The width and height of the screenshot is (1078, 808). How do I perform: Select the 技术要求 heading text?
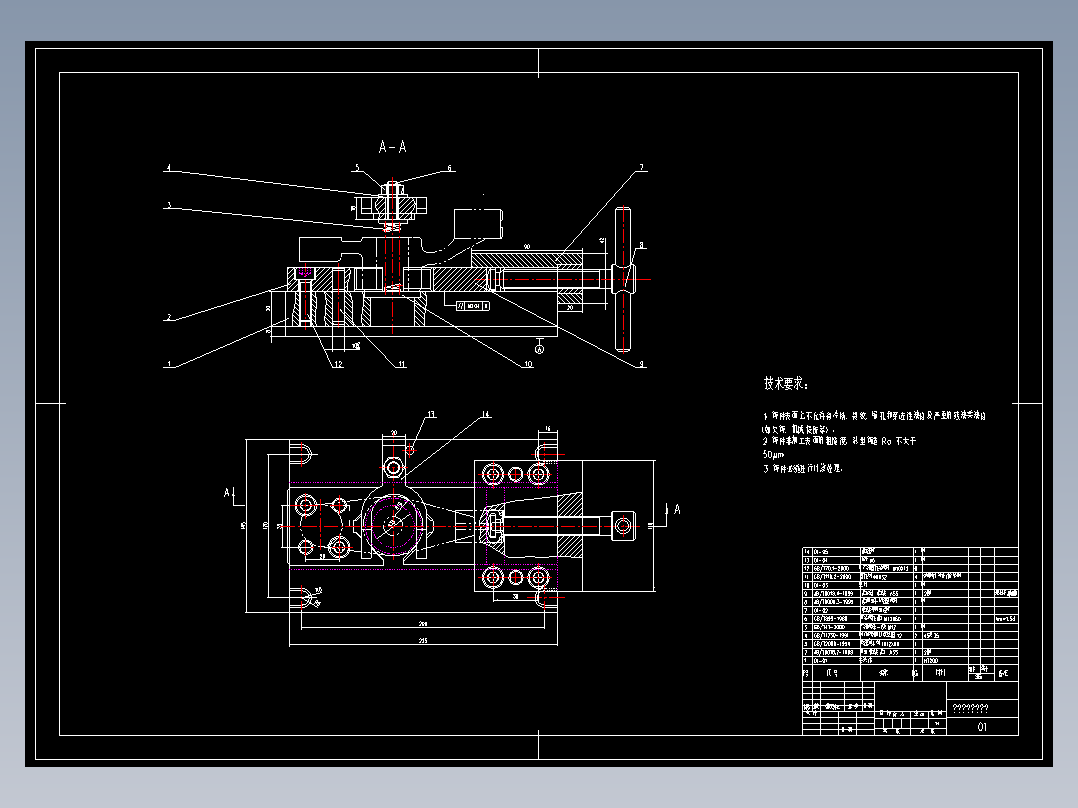point(786,383)
